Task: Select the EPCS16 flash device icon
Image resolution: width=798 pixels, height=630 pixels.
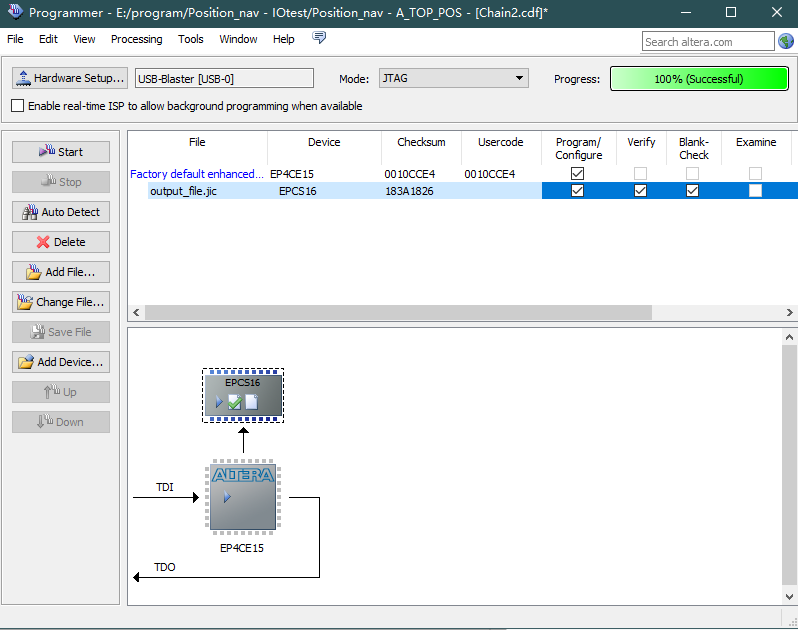Action: pyautogui.click(x=243, y=395)
